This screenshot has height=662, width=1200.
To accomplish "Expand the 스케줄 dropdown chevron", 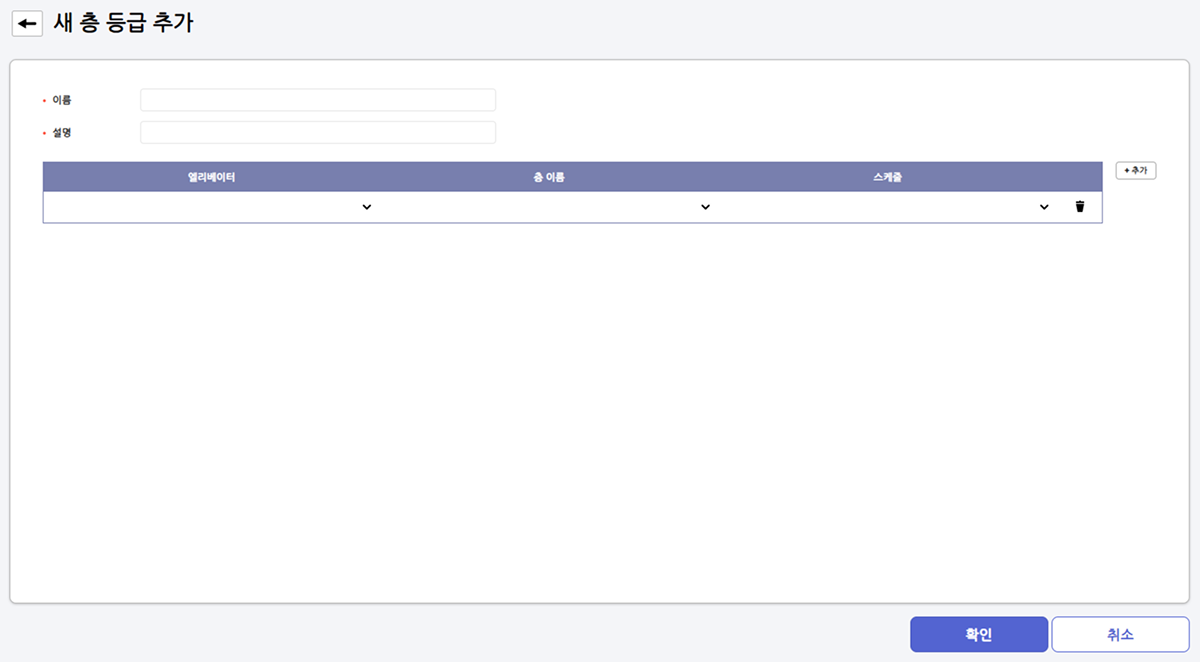I will click(1044, 207).
